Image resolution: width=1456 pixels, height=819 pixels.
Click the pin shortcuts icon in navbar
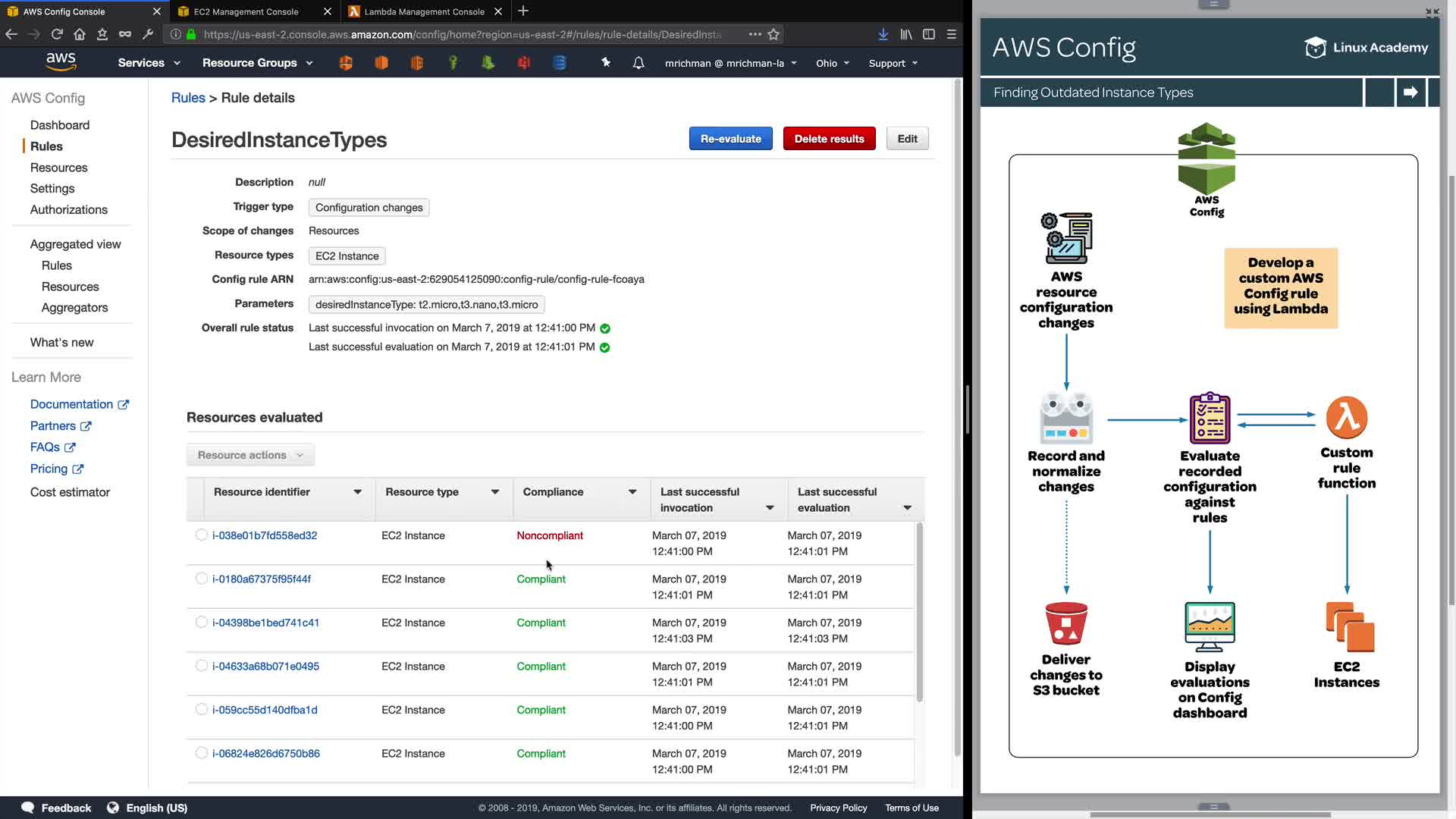(x=606, y=62)
